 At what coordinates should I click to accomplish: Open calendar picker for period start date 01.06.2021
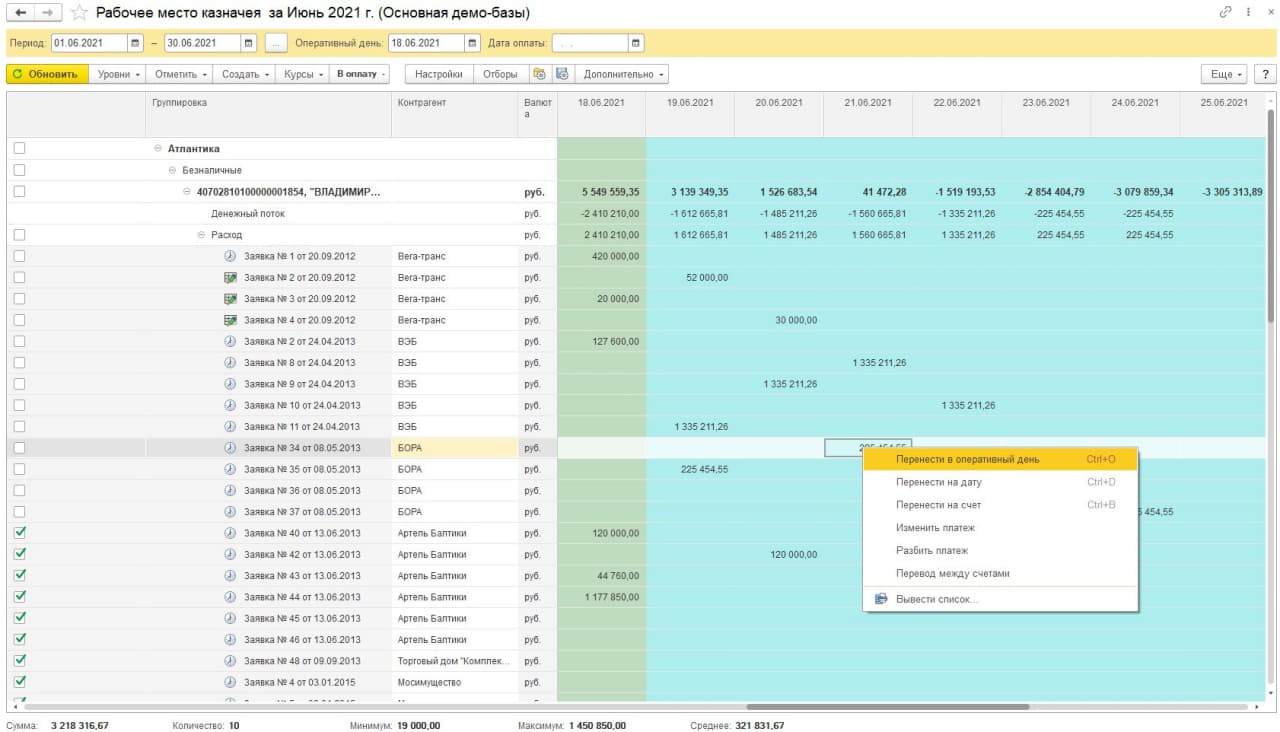pos(135,44)
